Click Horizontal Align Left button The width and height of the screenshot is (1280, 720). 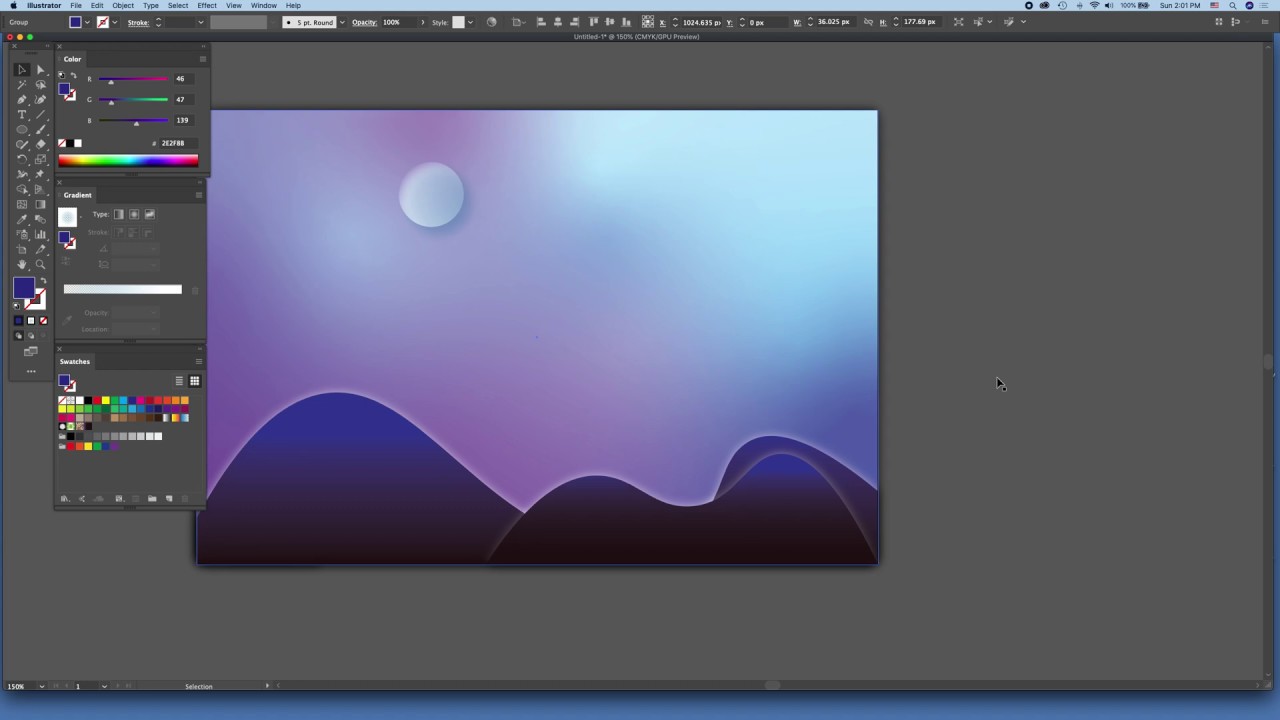click(542, 22)
